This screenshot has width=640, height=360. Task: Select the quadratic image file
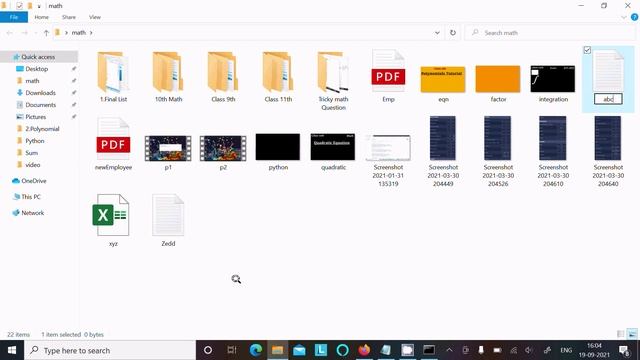(333, 151)
